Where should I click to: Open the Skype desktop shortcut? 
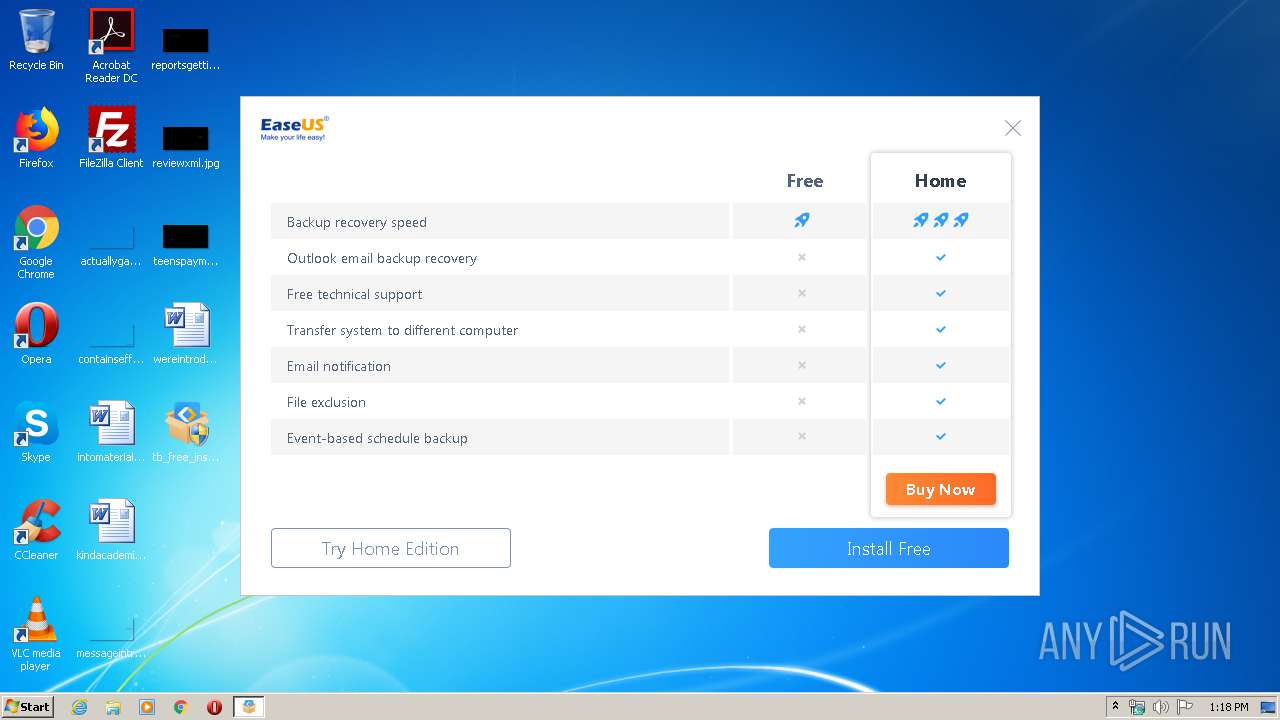(x=36, y=432)
